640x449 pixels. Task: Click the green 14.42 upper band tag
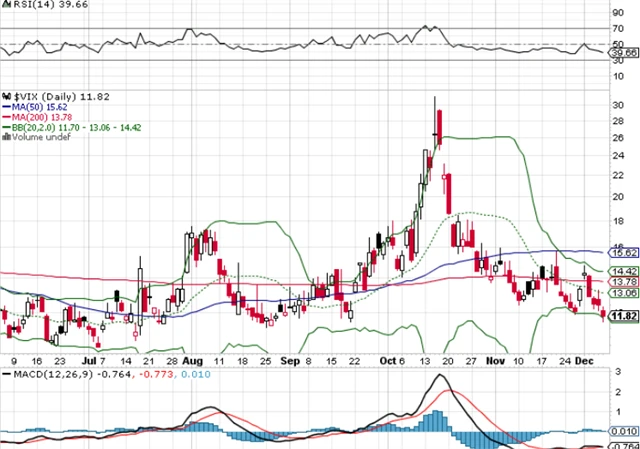coord(622,271)
